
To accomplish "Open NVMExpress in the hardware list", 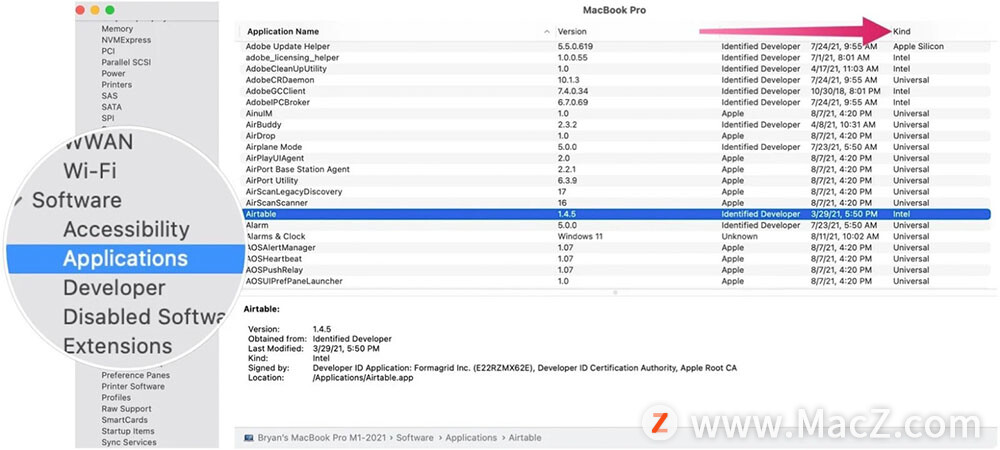I will (126, 40).
